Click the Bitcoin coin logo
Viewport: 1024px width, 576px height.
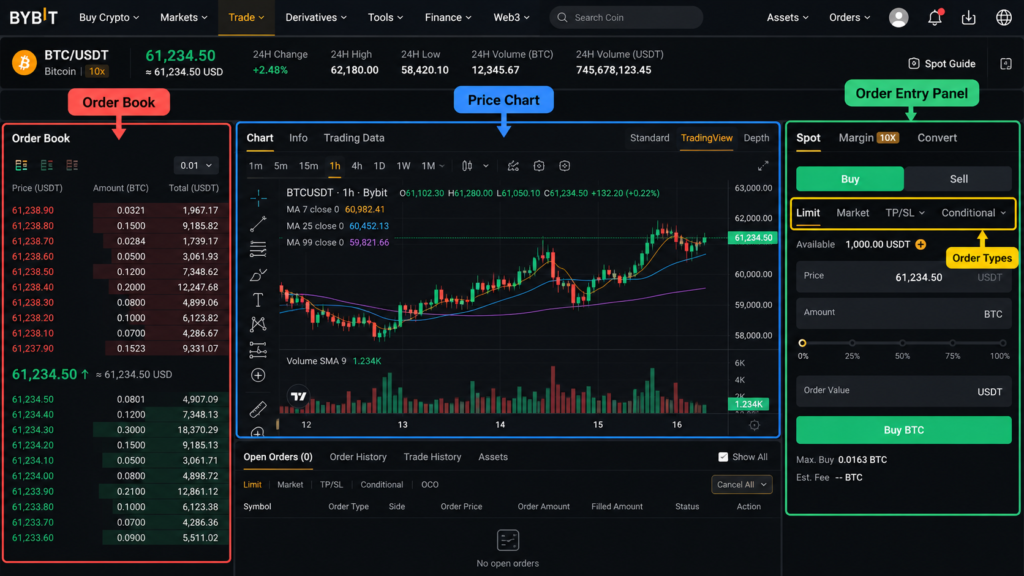point(24,63)
